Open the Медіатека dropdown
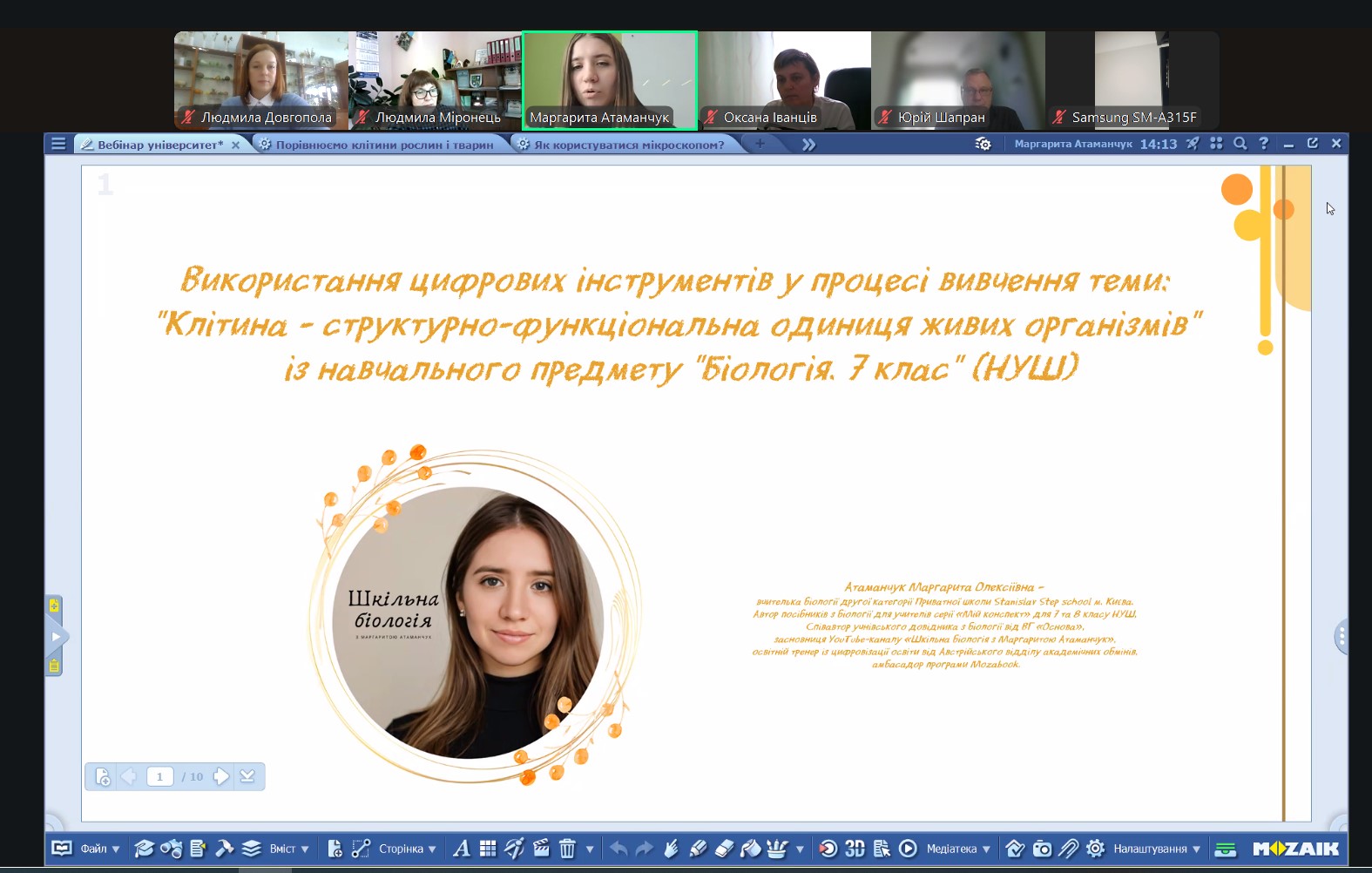The image size is (1372, 873). point(957,849)
